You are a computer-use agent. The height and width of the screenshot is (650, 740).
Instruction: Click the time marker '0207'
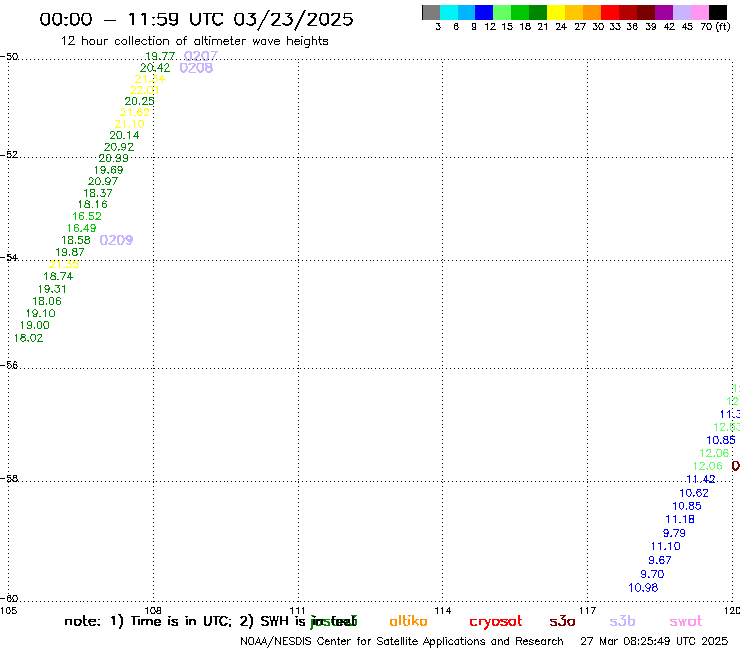pos(201,56)
